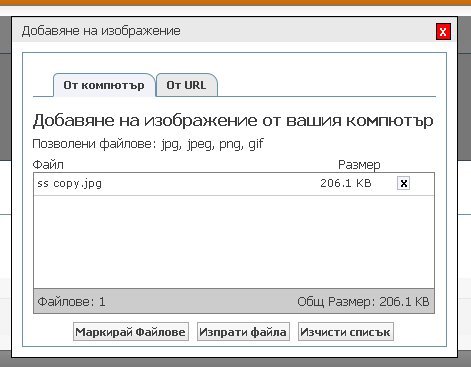The height and width of the screenshot is (367, 471).
Task: Click the Общ Размер: 206.1 KB total
Action: [x=363, y=302]
